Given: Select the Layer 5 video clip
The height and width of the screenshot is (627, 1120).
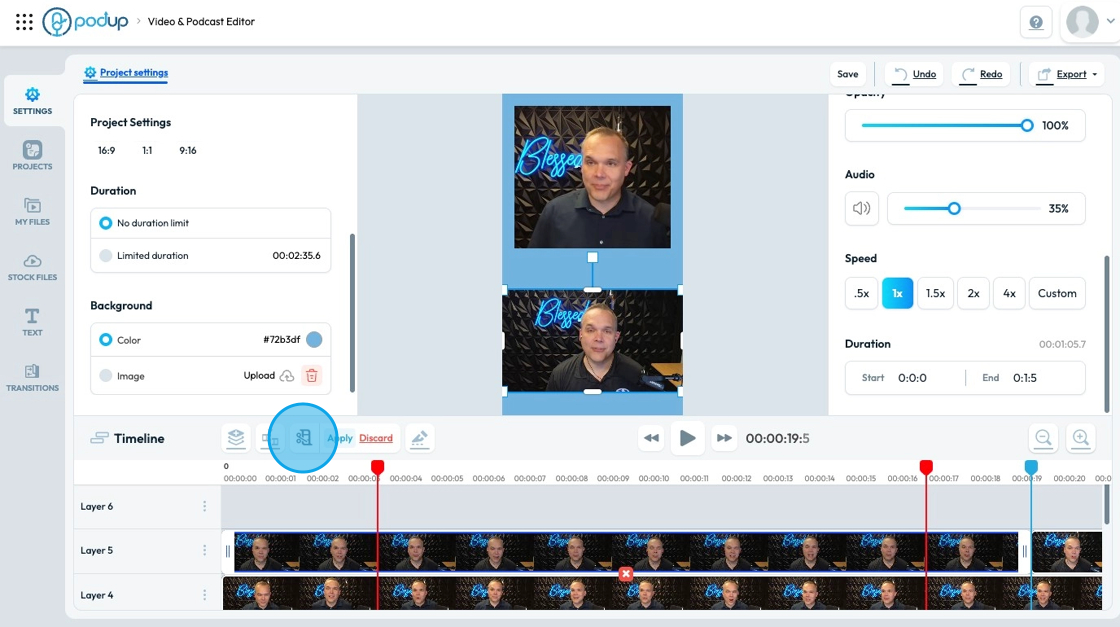Looking at the screenshot, I should click(626, 551).
